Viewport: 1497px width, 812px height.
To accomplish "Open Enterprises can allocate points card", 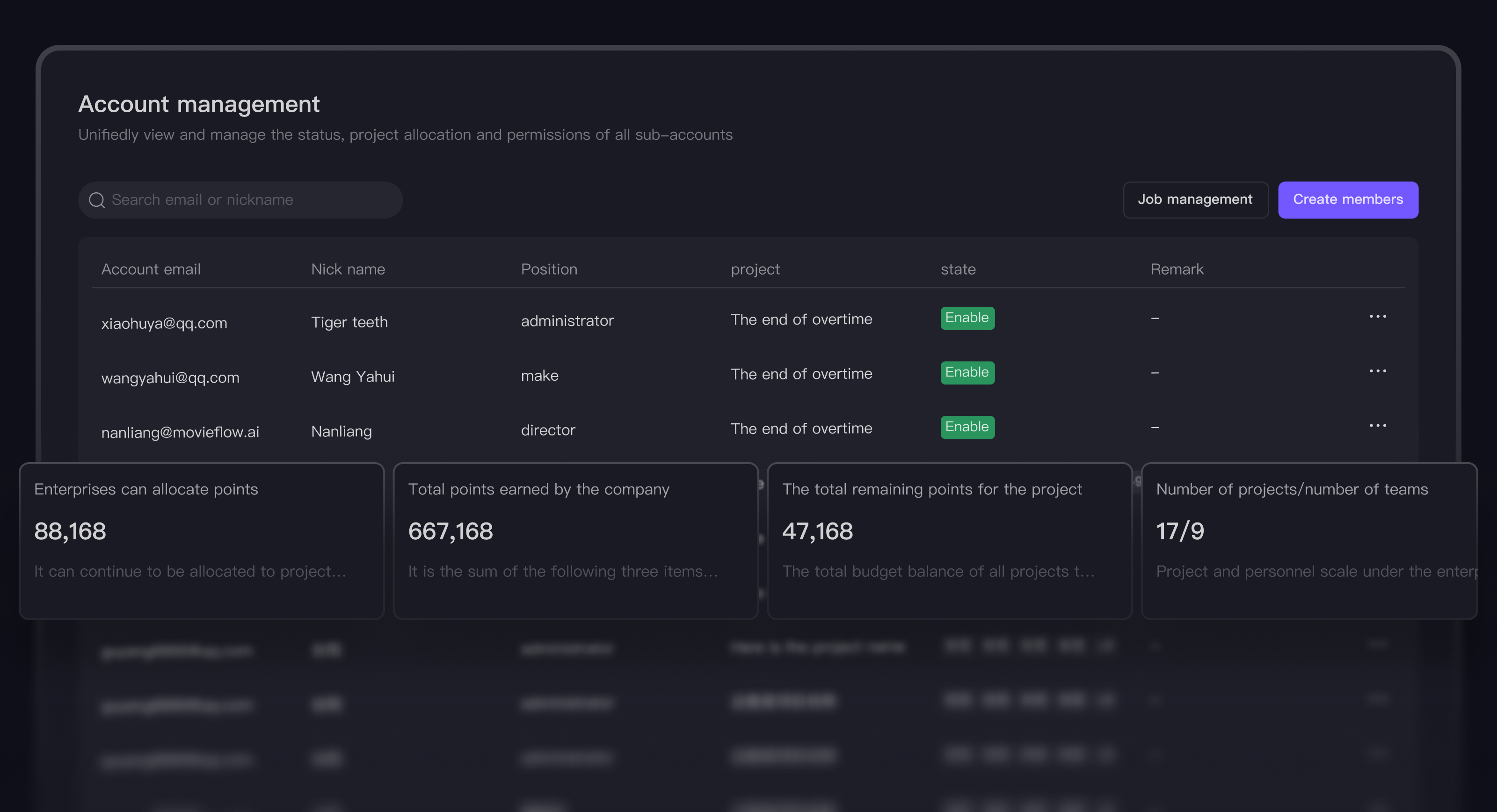I will (202, 541).
